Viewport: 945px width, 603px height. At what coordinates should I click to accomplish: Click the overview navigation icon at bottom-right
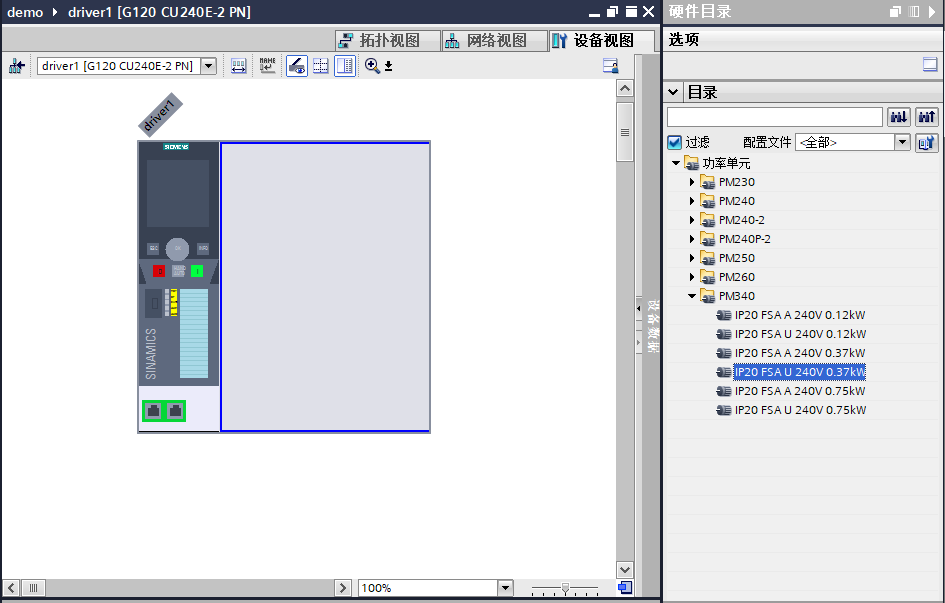(625, 587)
